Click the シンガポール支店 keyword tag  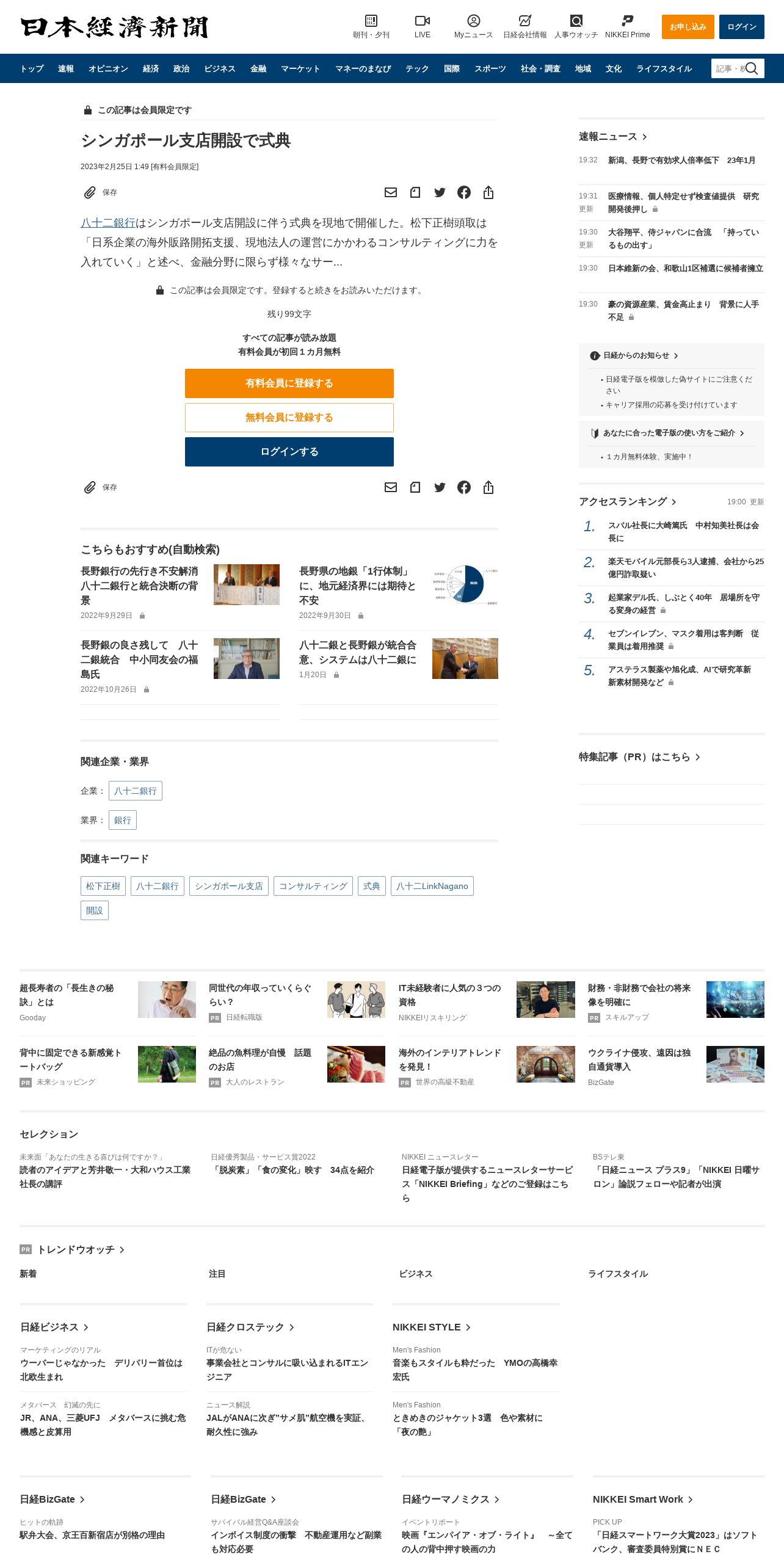coord(229,886)
